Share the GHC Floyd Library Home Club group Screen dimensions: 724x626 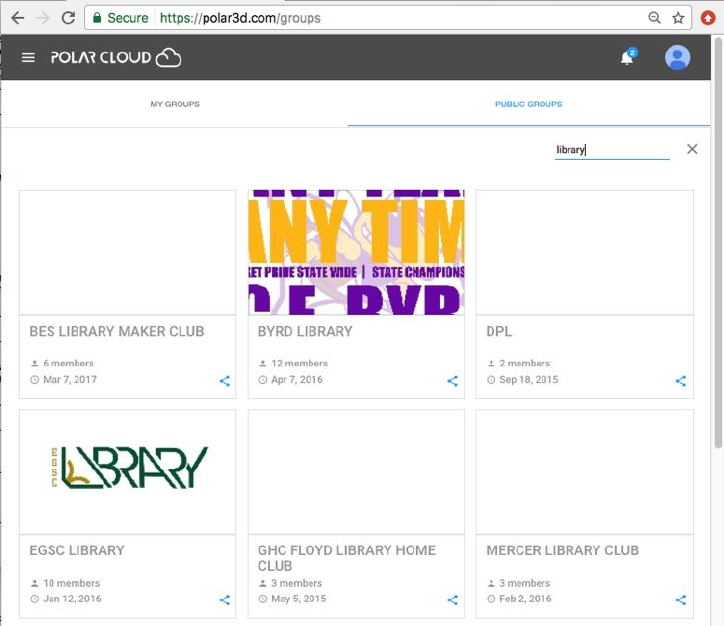[452, 600]
